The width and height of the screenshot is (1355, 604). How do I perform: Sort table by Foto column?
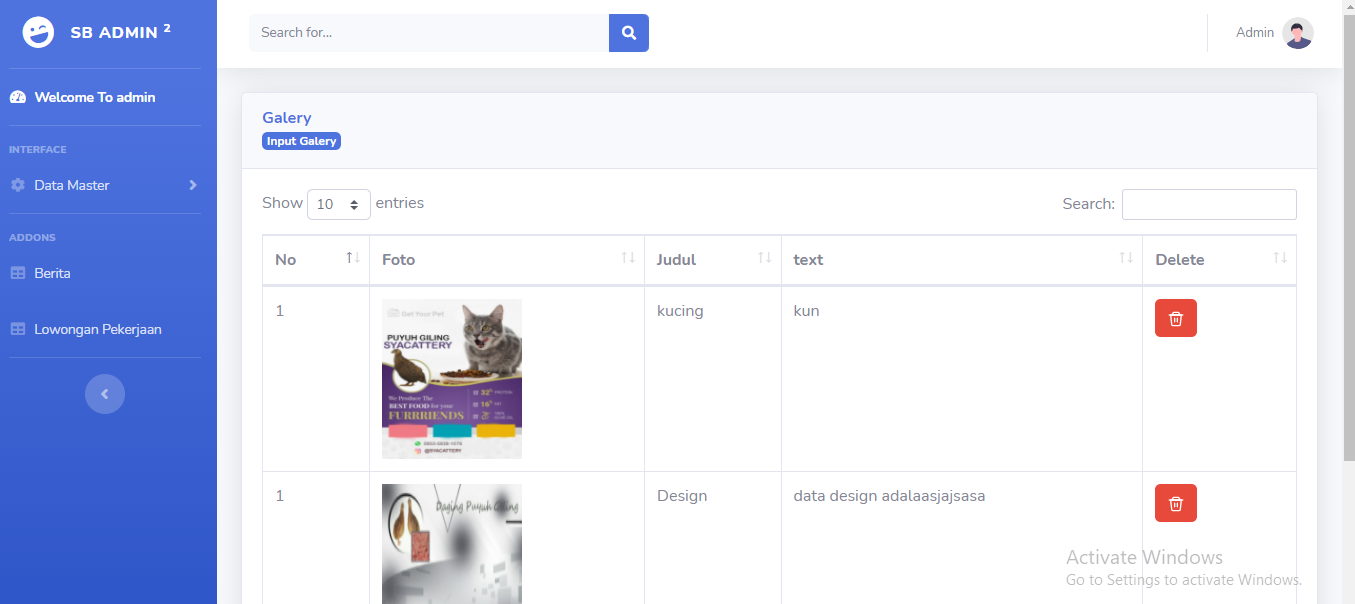point(507,260)
